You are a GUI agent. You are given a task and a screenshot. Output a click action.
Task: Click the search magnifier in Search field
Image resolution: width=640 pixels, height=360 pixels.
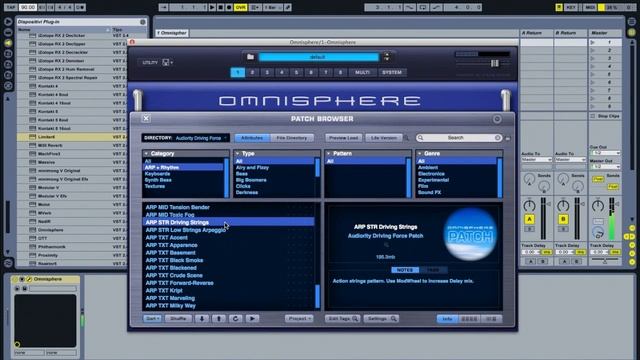pyautogui.click(x=420, y=138)
